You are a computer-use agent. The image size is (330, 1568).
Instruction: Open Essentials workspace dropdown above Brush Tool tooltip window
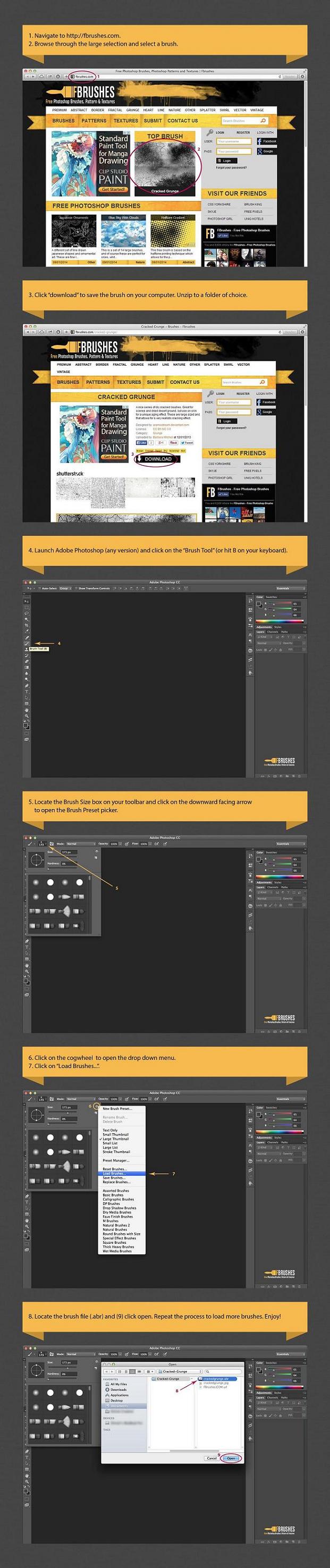pyautogui.click(x=291, y=588)
